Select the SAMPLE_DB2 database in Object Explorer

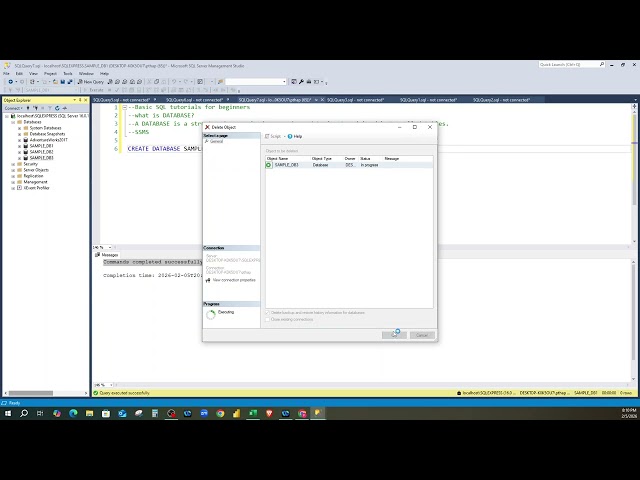41,152
